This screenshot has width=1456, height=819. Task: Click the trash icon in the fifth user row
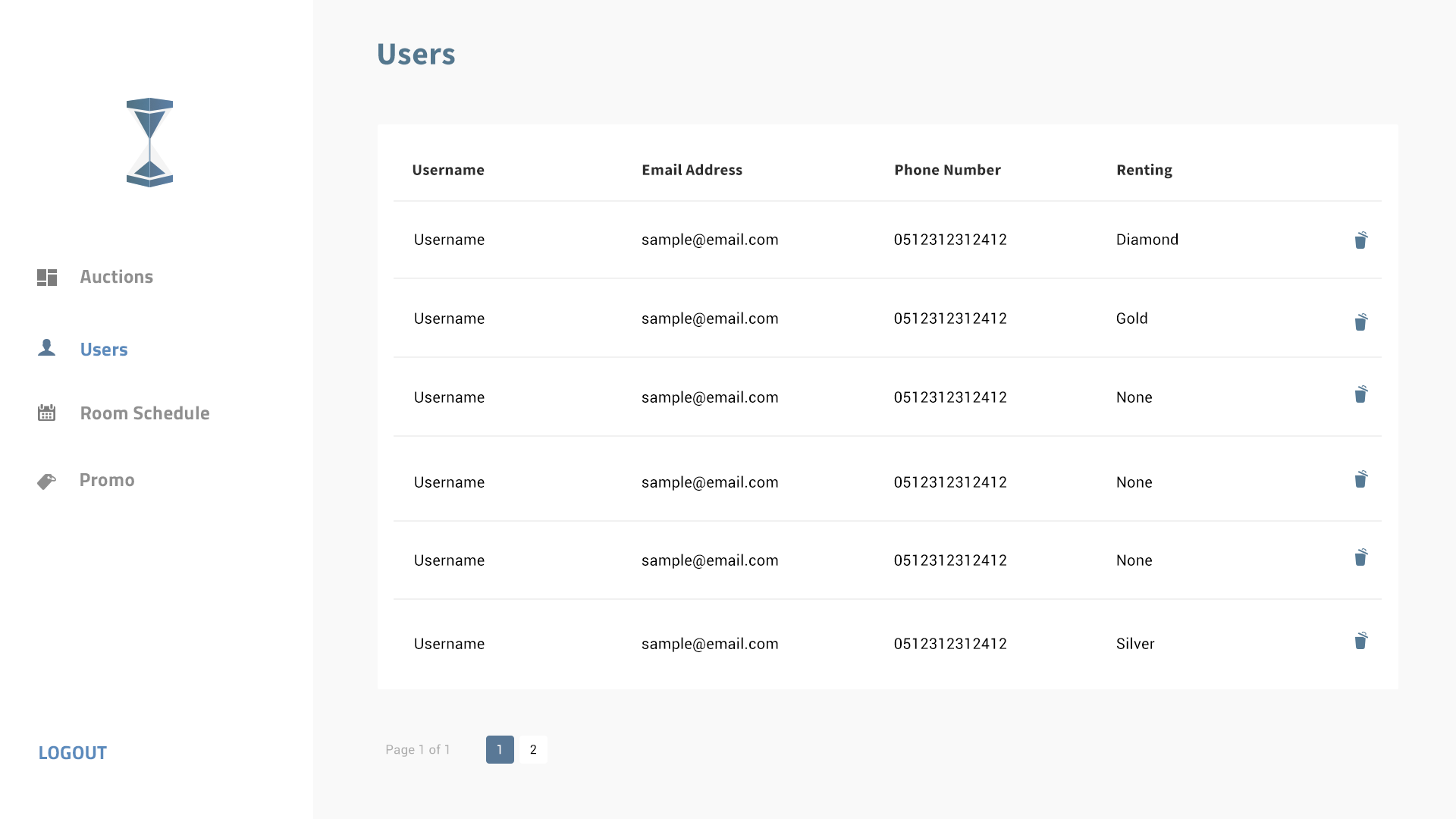click(x=1361, y=557)
